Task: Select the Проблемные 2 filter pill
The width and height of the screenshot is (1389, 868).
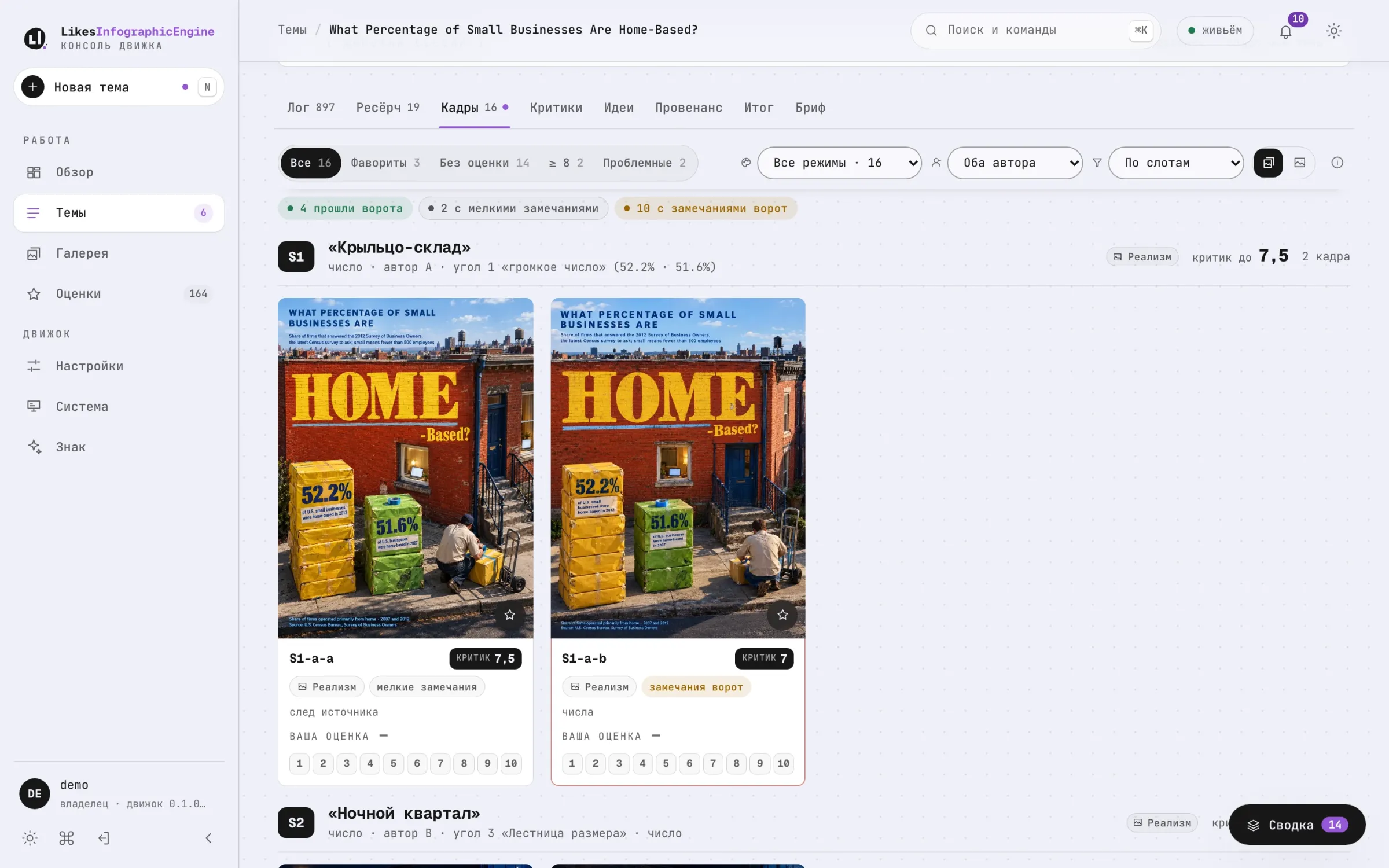Action: pos(644,163)
